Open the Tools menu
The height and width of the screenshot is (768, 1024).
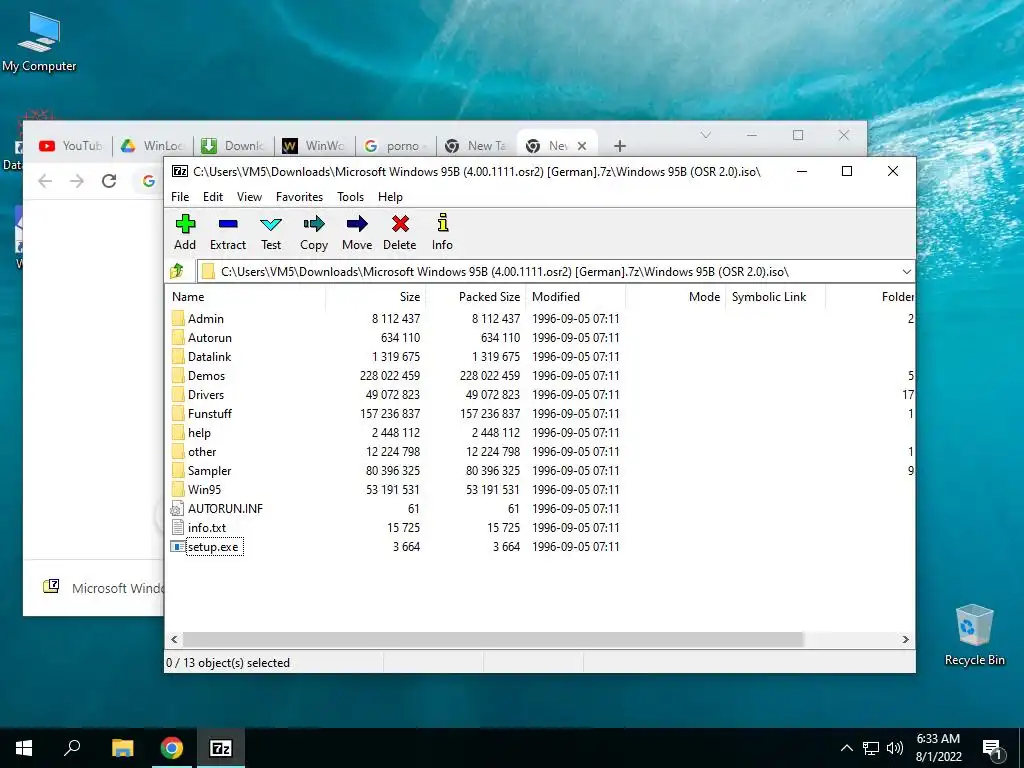pos(351,197)
